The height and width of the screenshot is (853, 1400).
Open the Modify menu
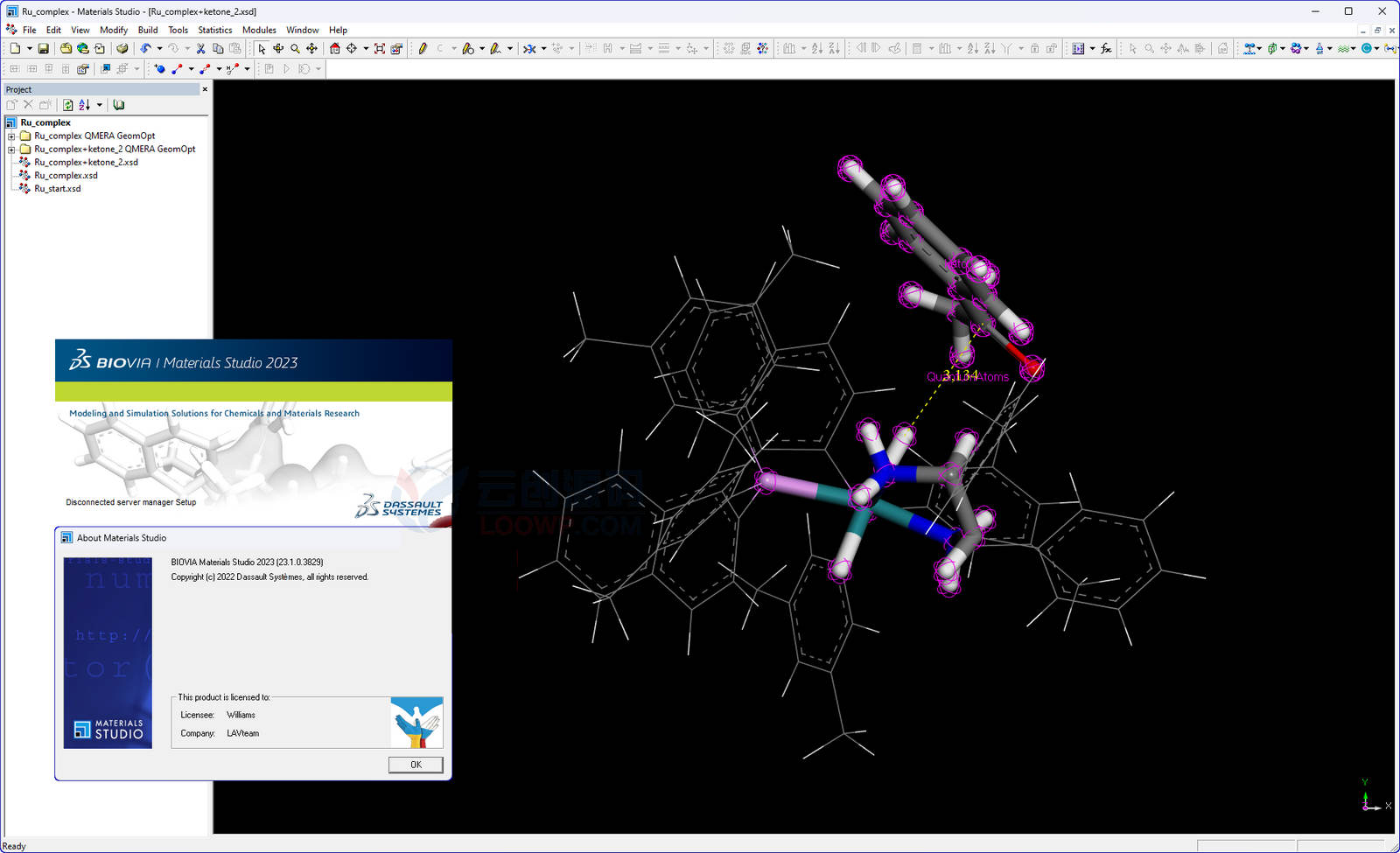click(114, 30)
